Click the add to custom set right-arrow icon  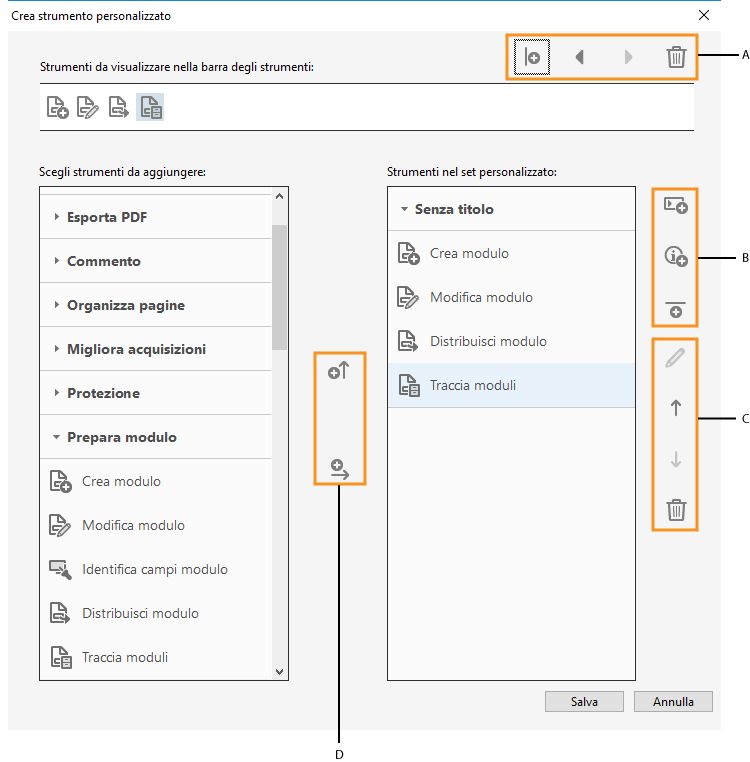(339, 468)
